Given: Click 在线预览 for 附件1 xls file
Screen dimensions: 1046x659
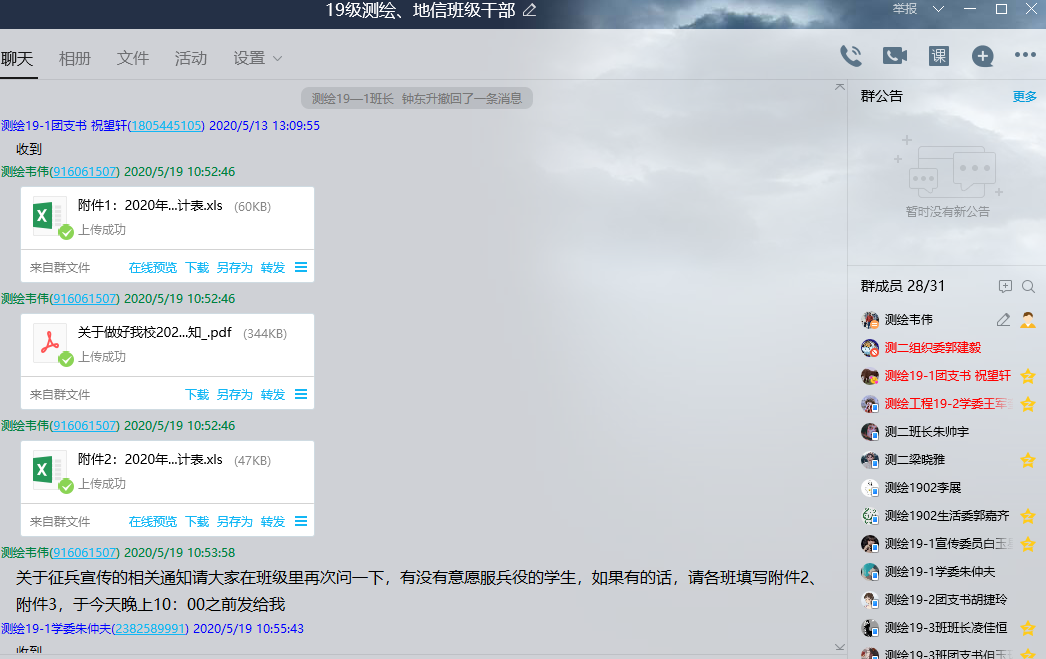Looking at the screenshot, I should click(x=152, y=268).
